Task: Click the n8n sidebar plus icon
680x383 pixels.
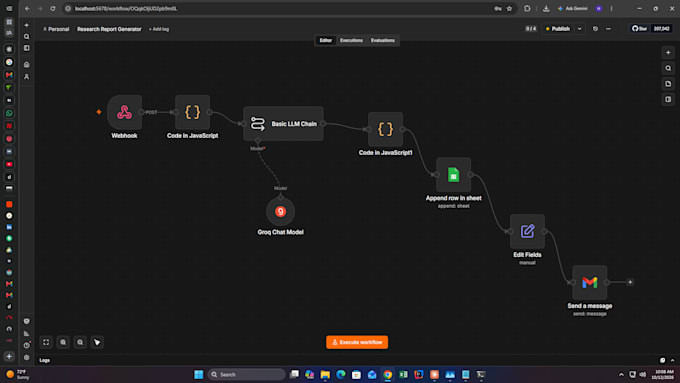Action: pyautogui.click(x=26, y=25)
